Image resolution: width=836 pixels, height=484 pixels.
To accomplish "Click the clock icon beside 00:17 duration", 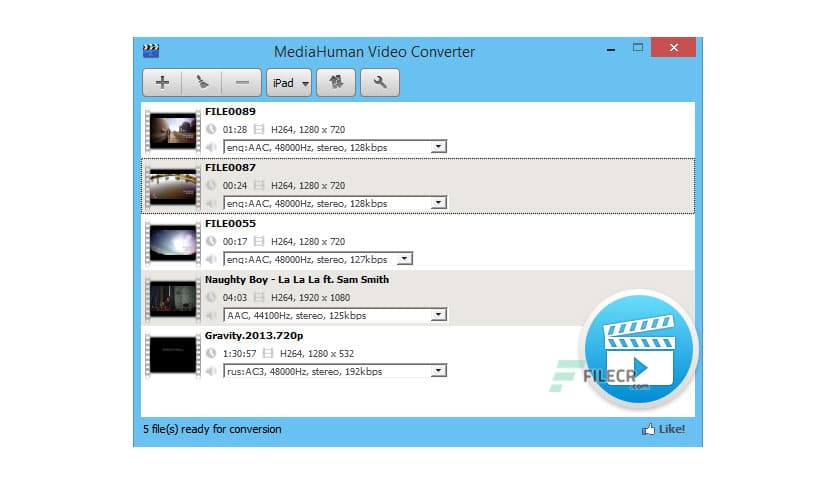I will [211, 241].
